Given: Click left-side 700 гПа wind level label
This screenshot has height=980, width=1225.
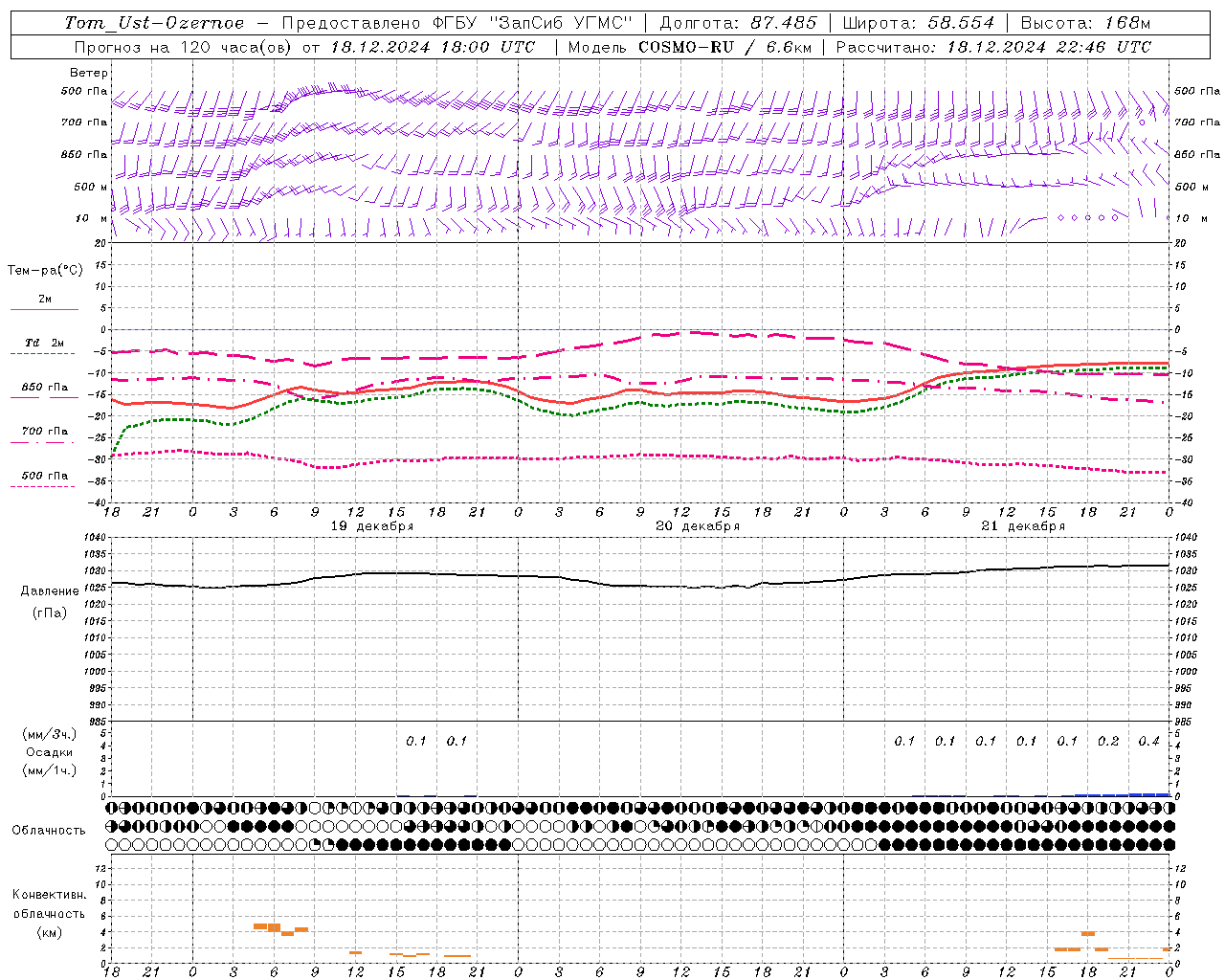Looking at the screenshot, I should [84, 122].
